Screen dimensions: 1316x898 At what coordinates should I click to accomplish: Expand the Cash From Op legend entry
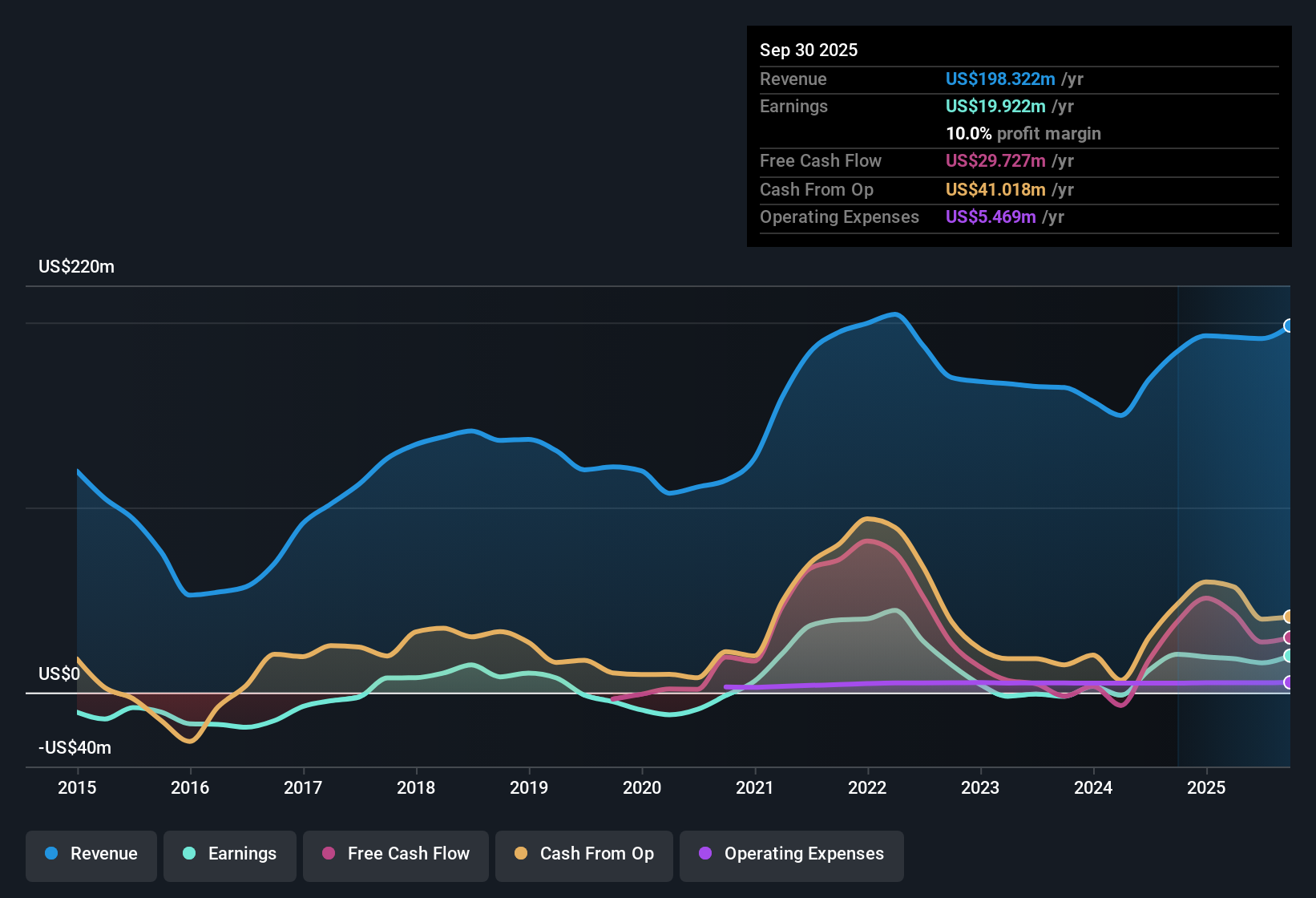583,854
